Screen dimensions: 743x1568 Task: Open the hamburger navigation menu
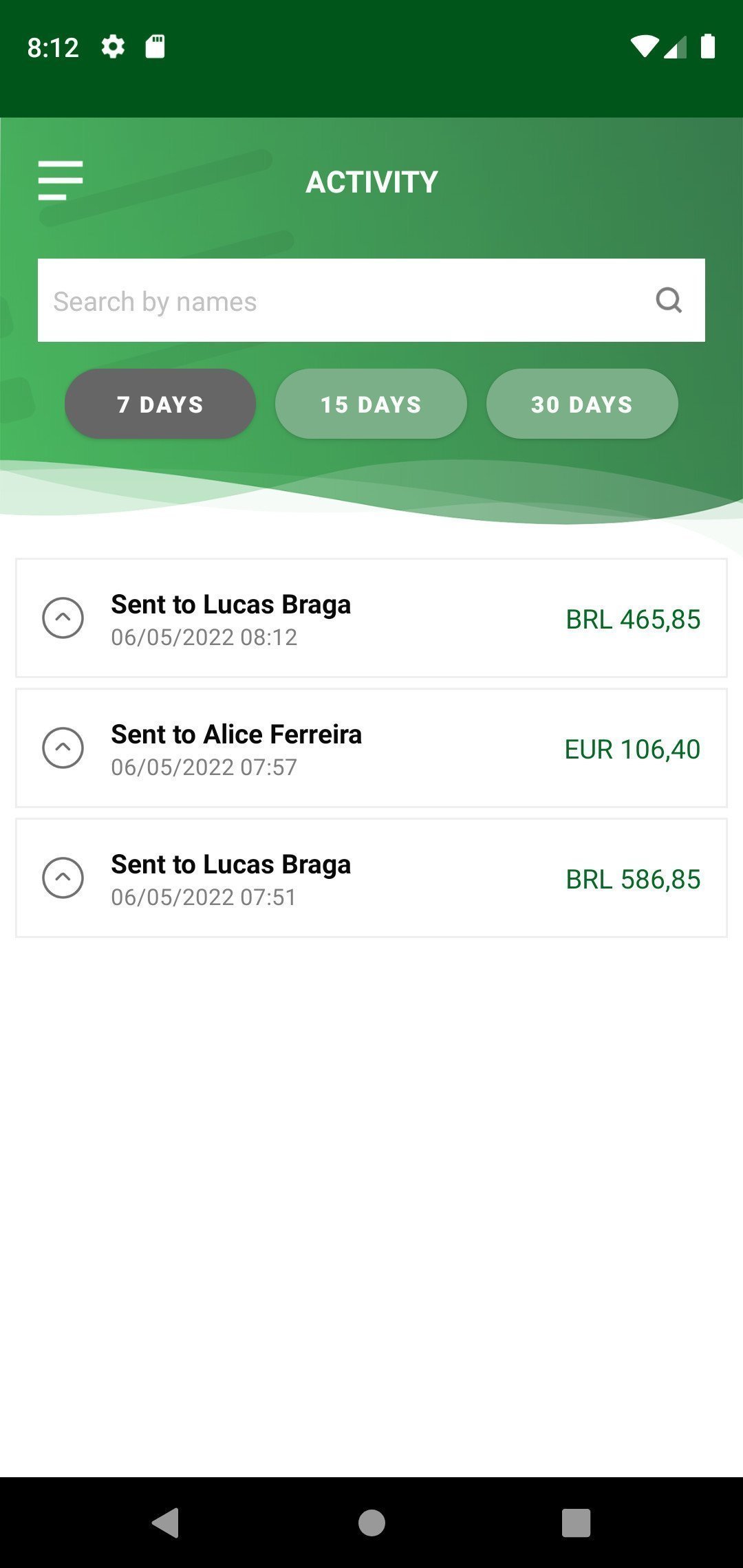click(x=61, y=181)
